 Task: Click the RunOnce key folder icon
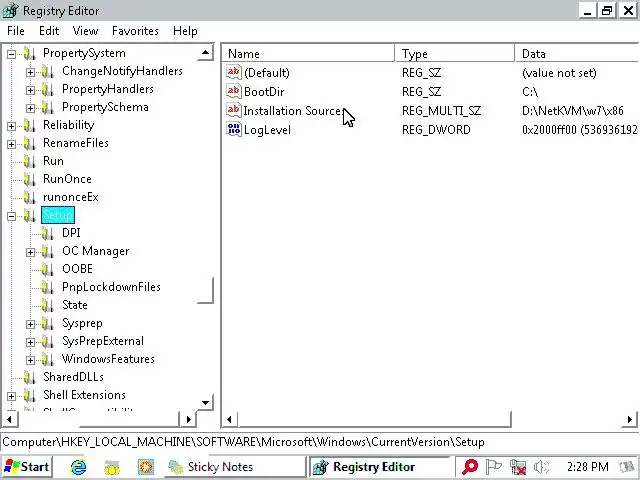point(29,180)
